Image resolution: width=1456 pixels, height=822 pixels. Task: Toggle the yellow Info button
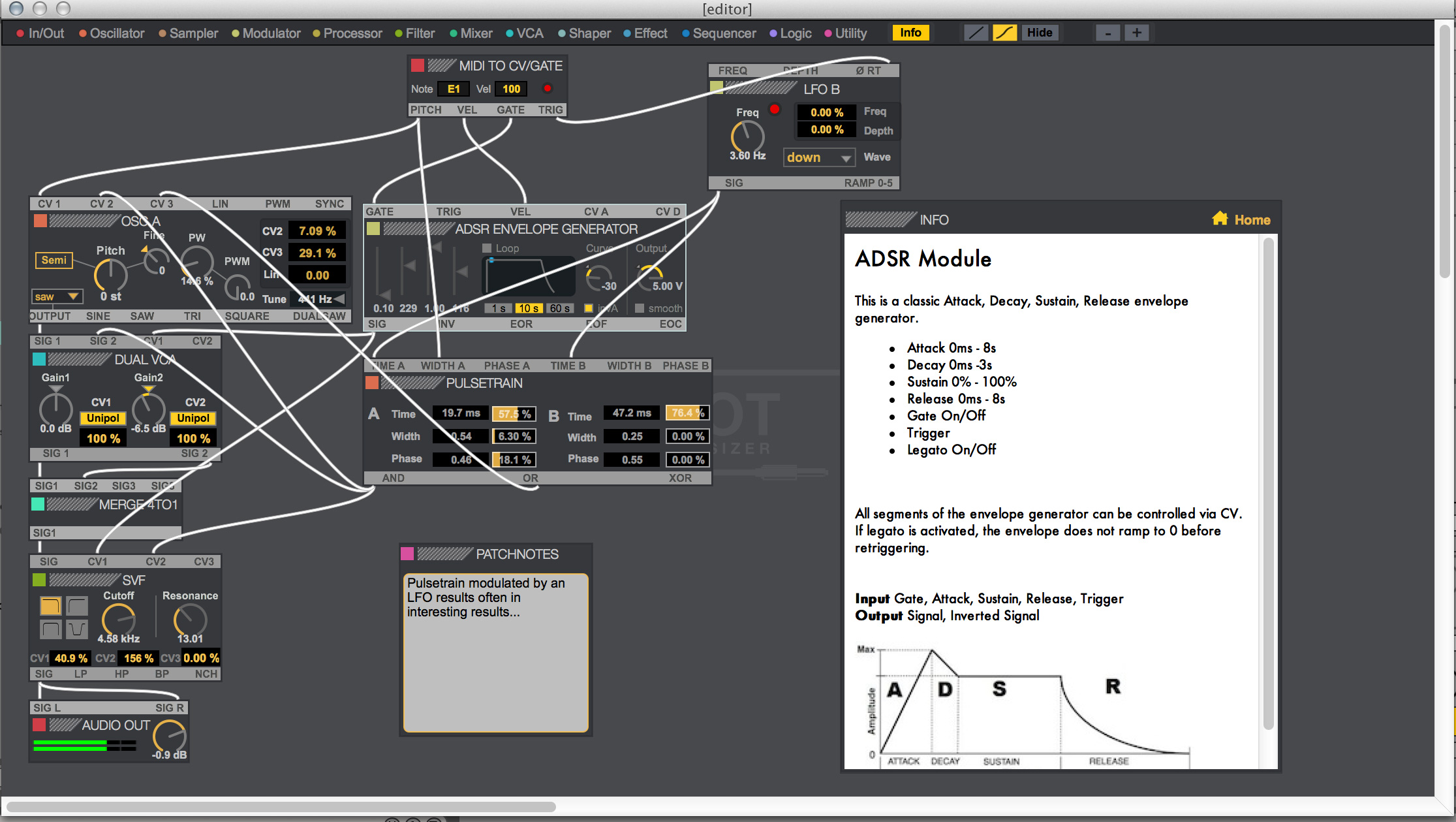[910, 33]
